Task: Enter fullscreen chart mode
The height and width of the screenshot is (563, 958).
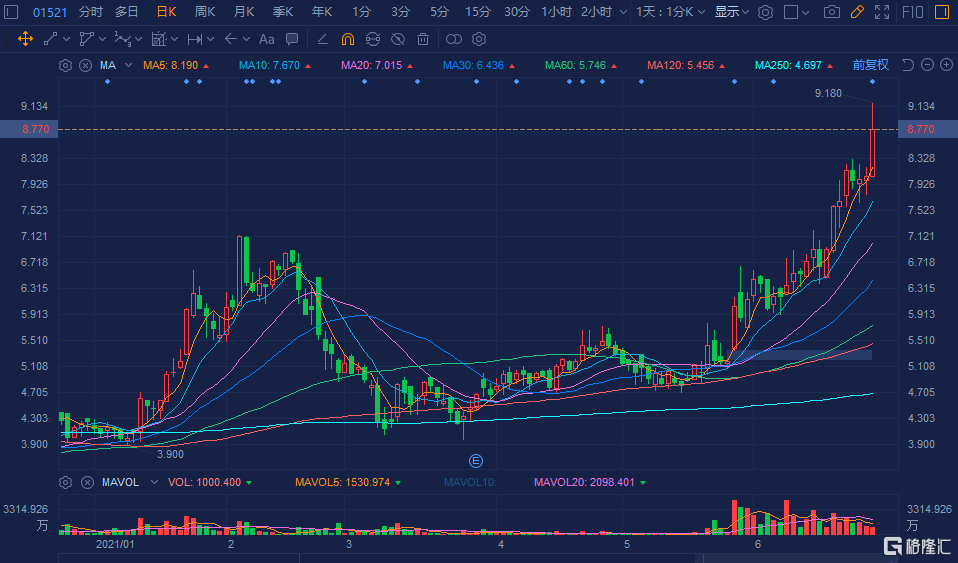Action: (881, 12)
